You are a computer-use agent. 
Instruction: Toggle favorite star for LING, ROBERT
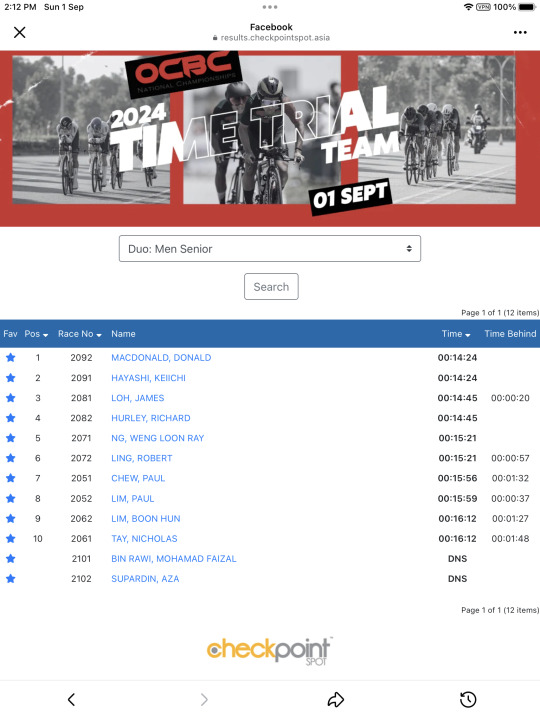click(x=11, y=458)
